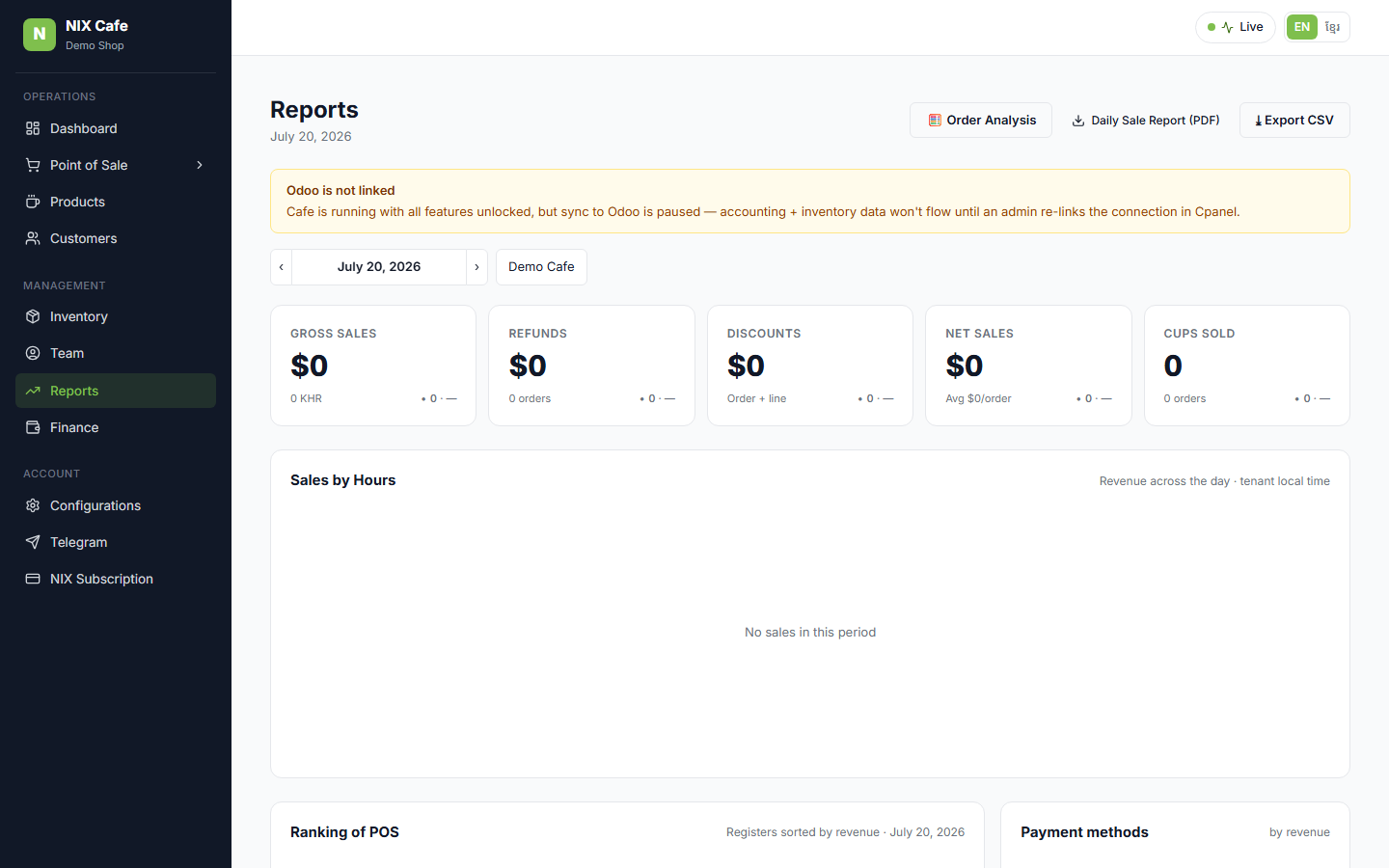Click the NIX Cafe green N logo
The height and width of the screenshot is (868, 1389).
tap(40, 34)
